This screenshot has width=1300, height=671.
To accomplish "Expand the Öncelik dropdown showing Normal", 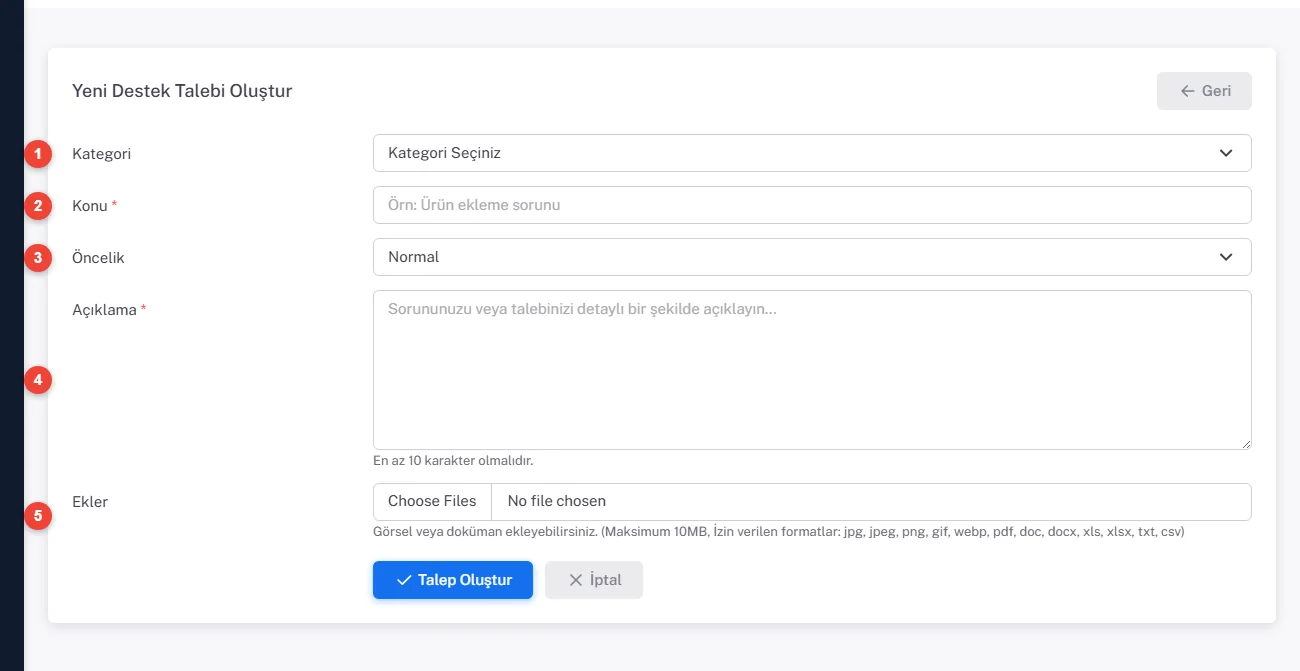I will pos(812,257).
